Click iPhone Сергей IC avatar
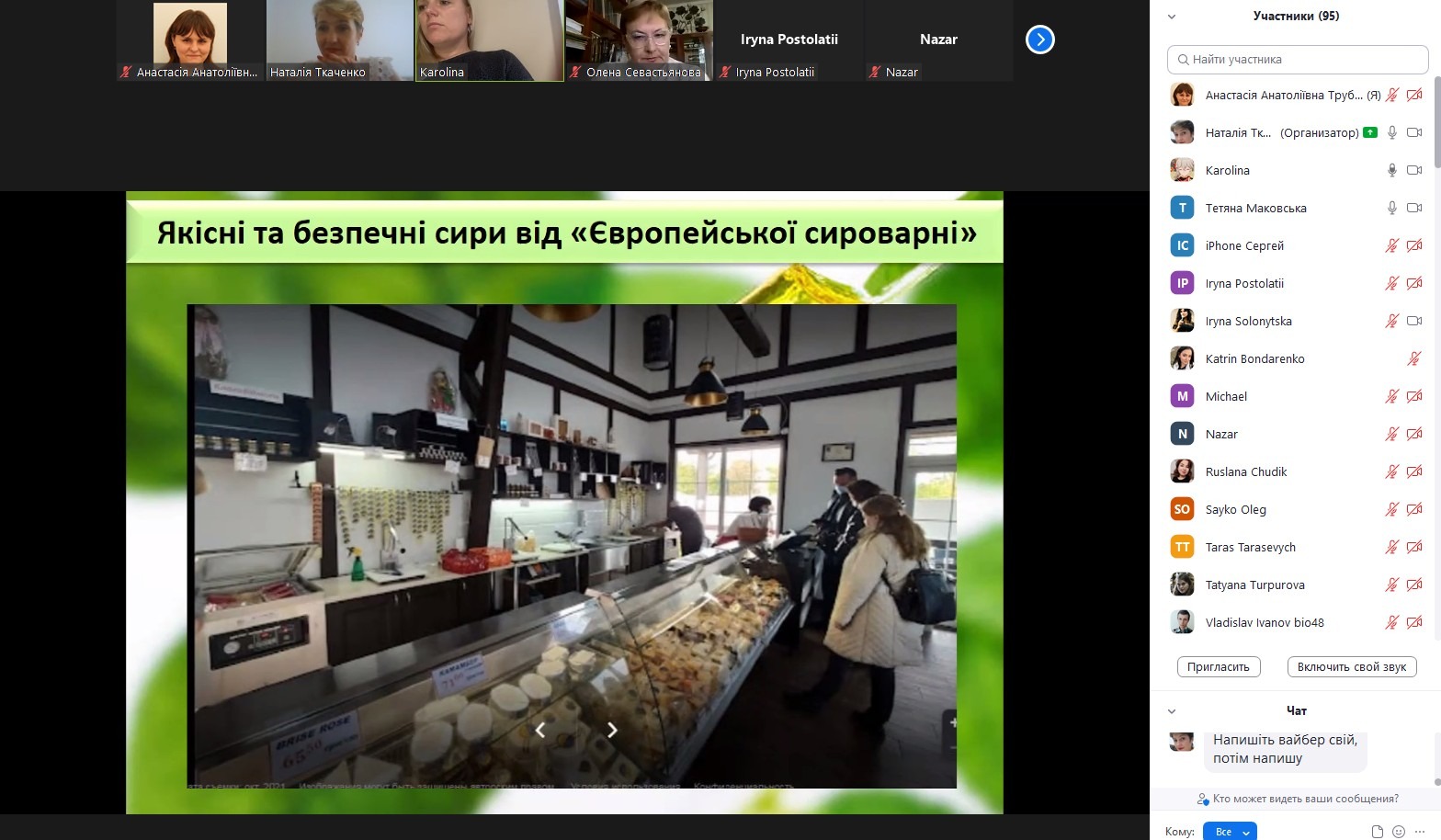Screen dimensions: 1441x840 tap(1182, 245)
